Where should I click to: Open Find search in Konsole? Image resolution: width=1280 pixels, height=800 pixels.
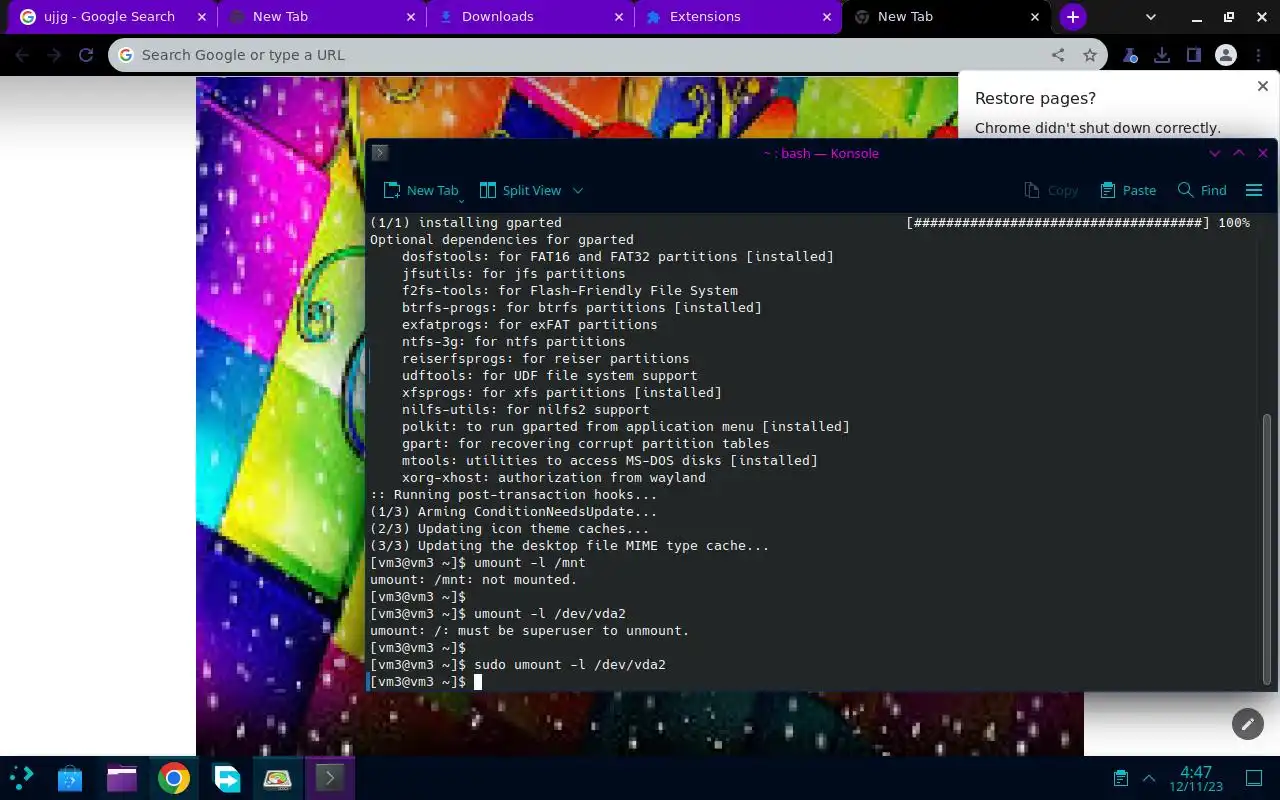point(1202,190)
